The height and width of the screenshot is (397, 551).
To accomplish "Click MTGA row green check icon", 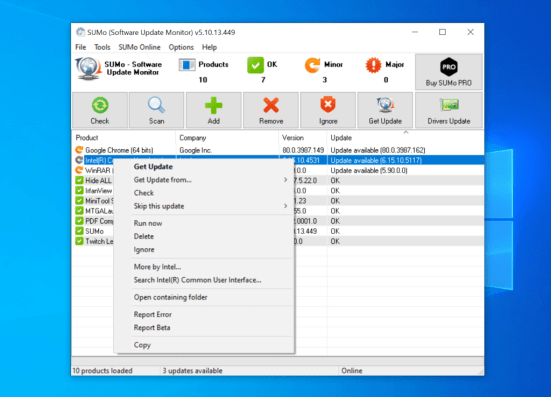I will tap(79, 211).
